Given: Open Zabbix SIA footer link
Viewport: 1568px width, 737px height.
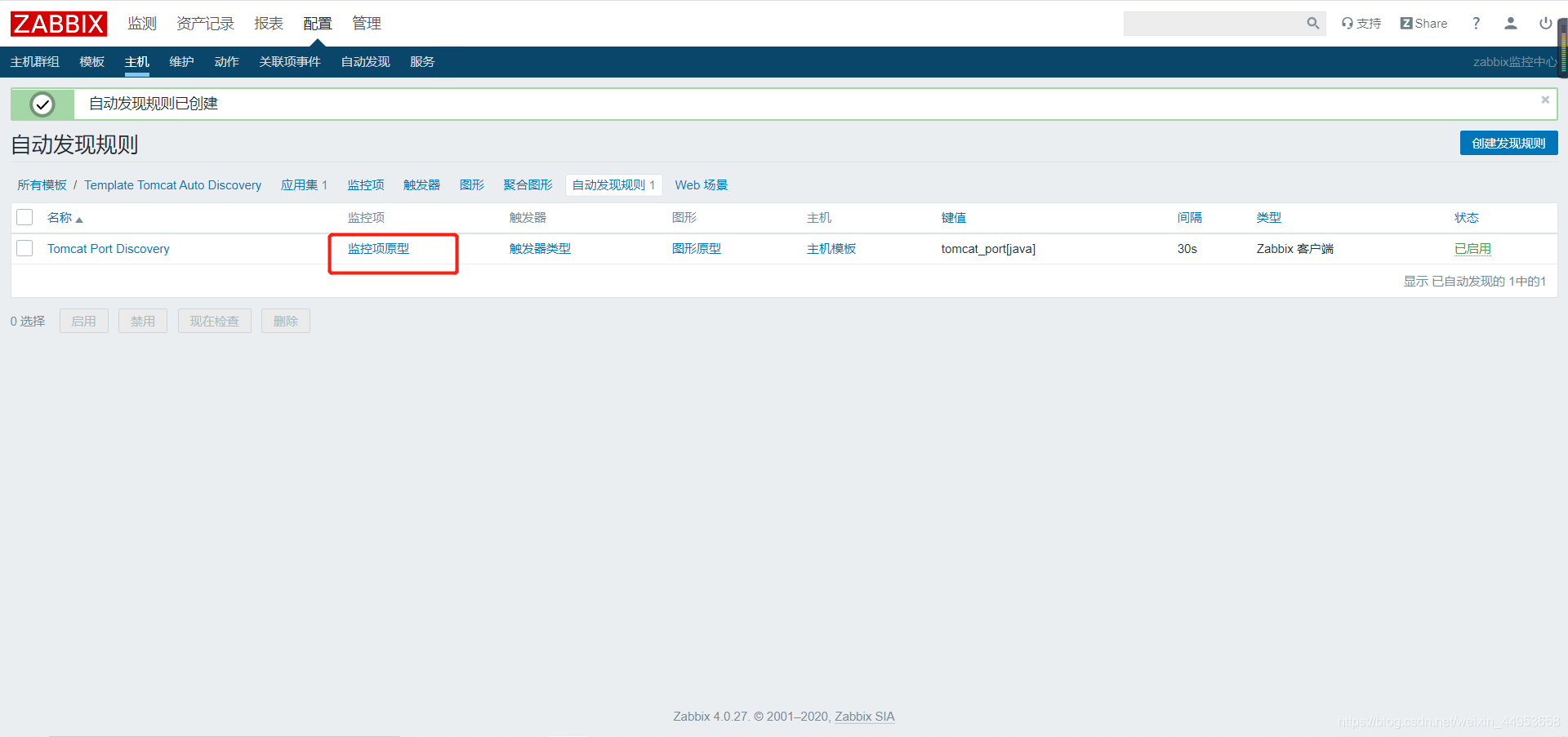Looking at the screenshot, I should (865, 717).
